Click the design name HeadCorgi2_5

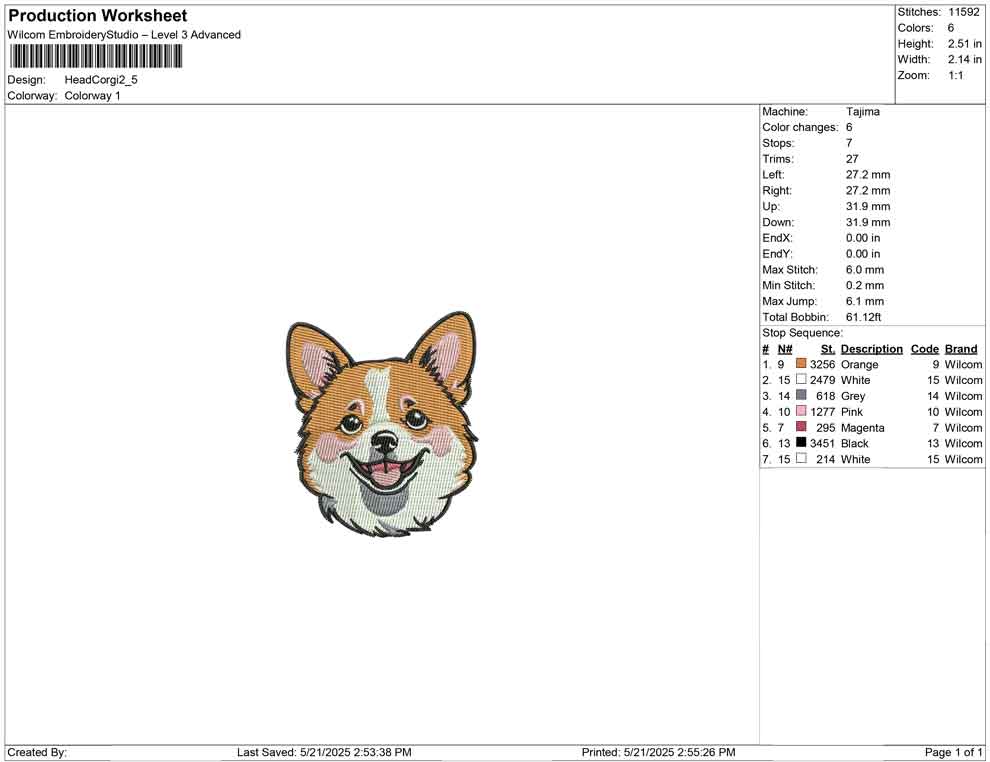tap(101, 80)
